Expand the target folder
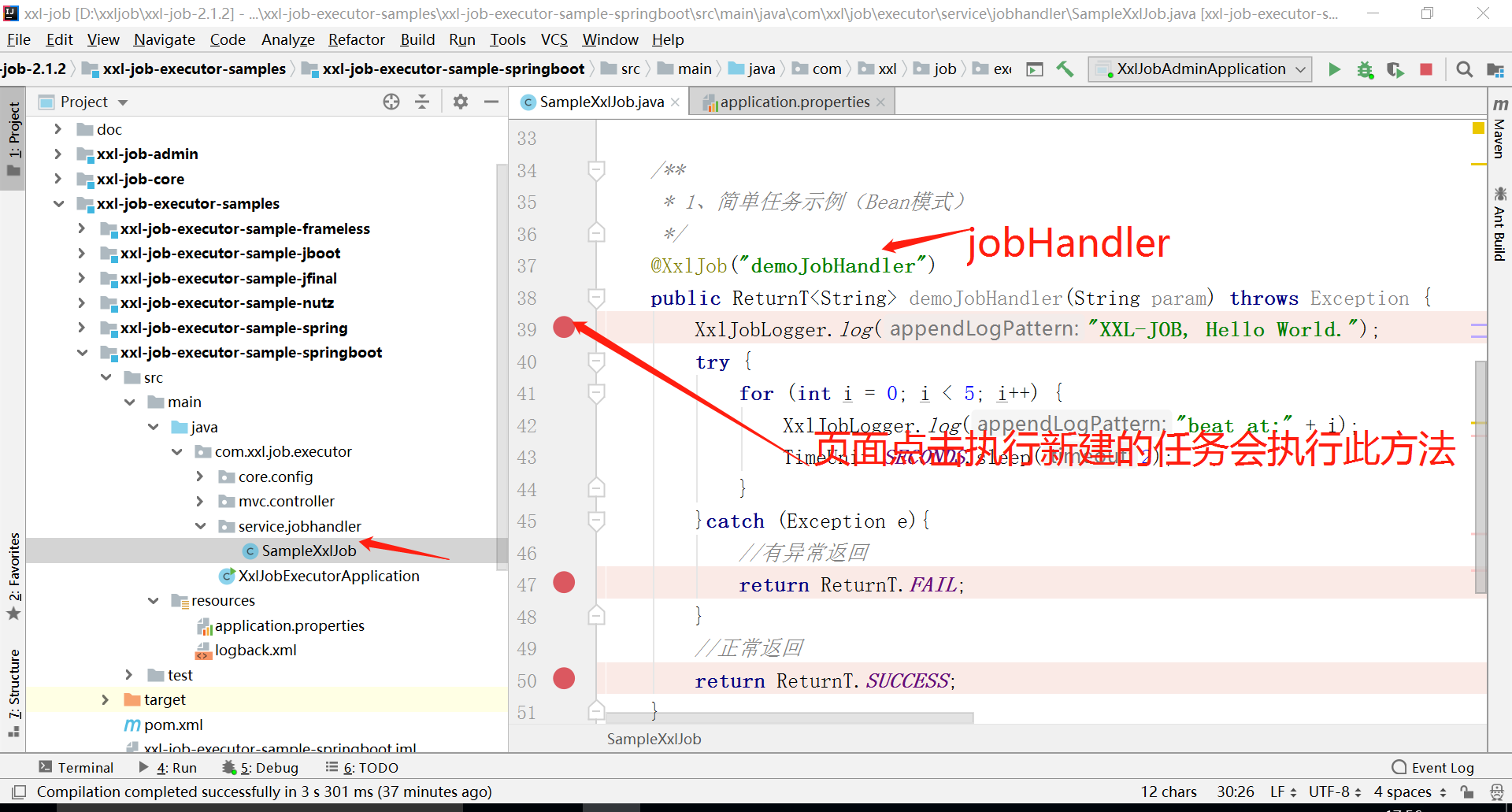Viewport: 1512px width, 812px height. (x=105, y=699)
